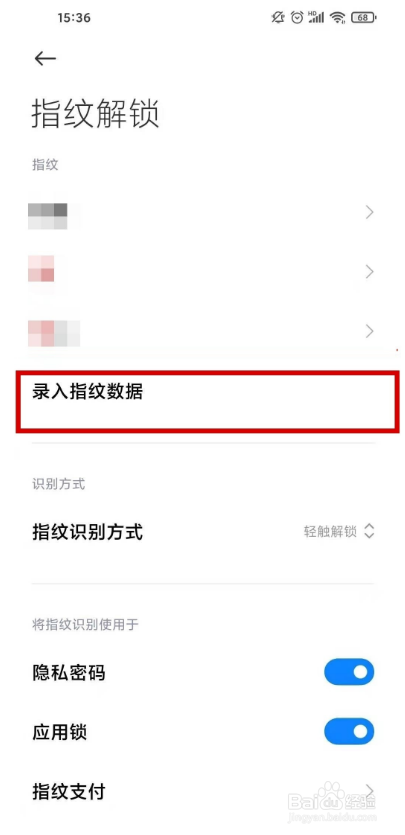Tap the HD signal strength icon
The image size is (405, 835).
pyautogui.click(x=317, y=18)
